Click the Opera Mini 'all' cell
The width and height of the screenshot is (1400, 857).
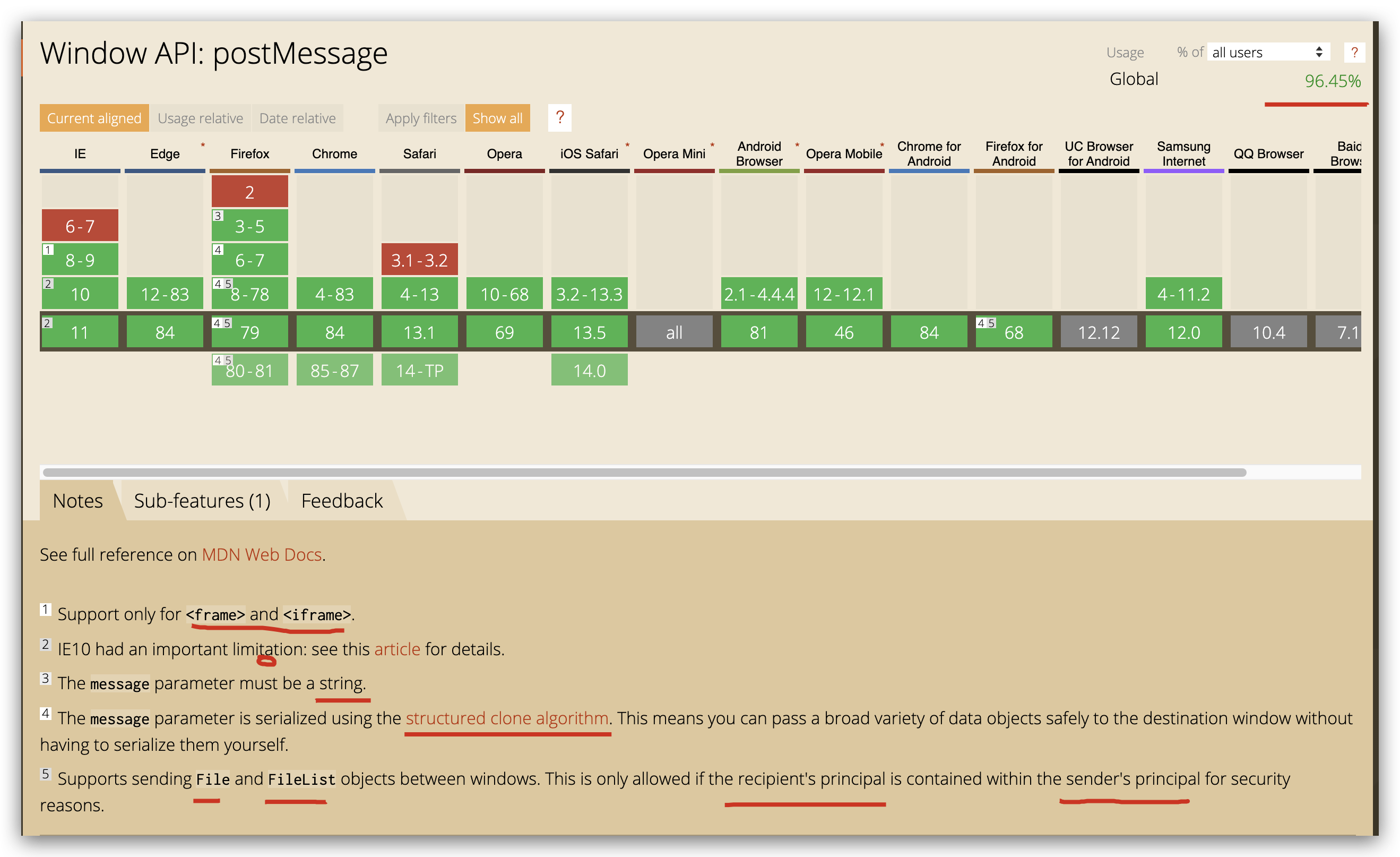coord(675,331)
